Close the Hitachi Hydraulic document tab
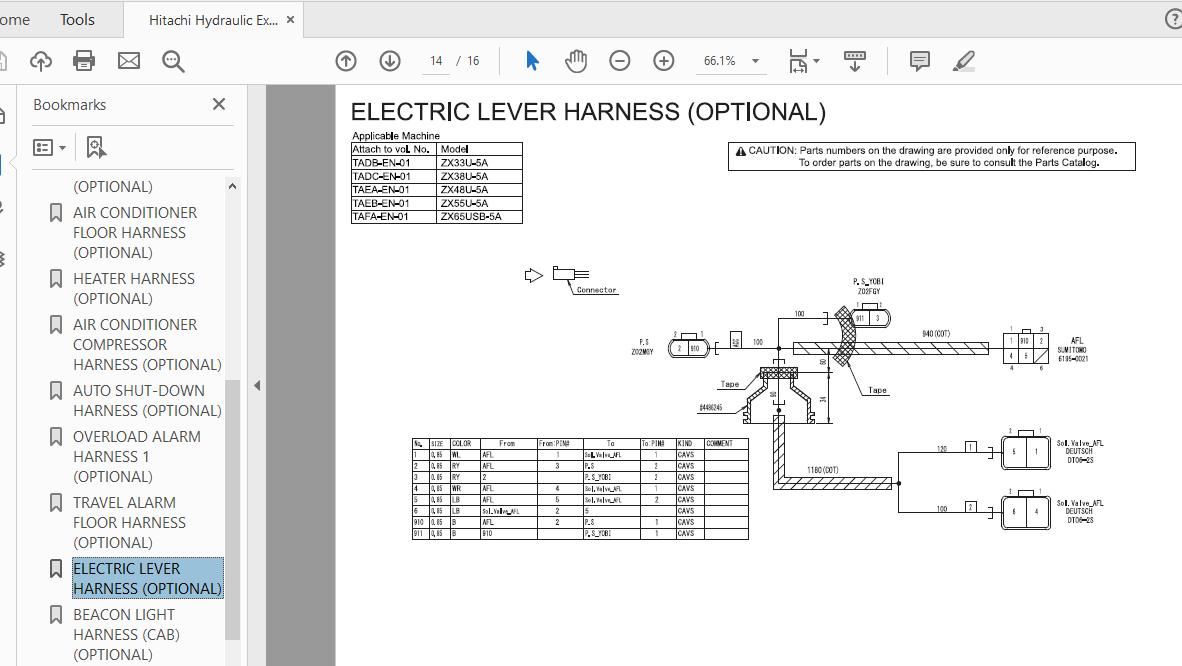 (x=291, y=20)
